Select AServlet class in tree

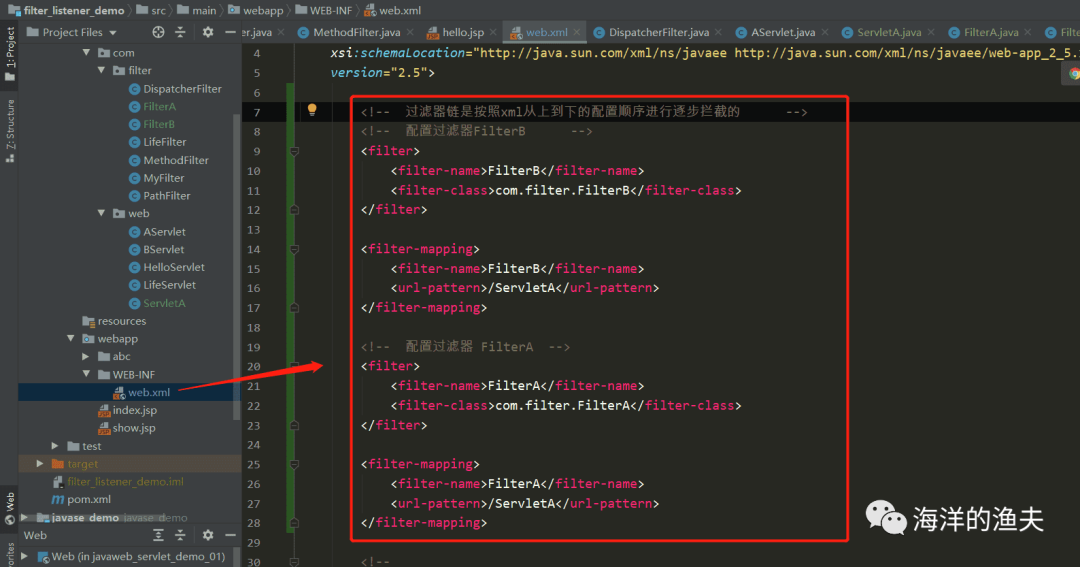tap(157, 231)
